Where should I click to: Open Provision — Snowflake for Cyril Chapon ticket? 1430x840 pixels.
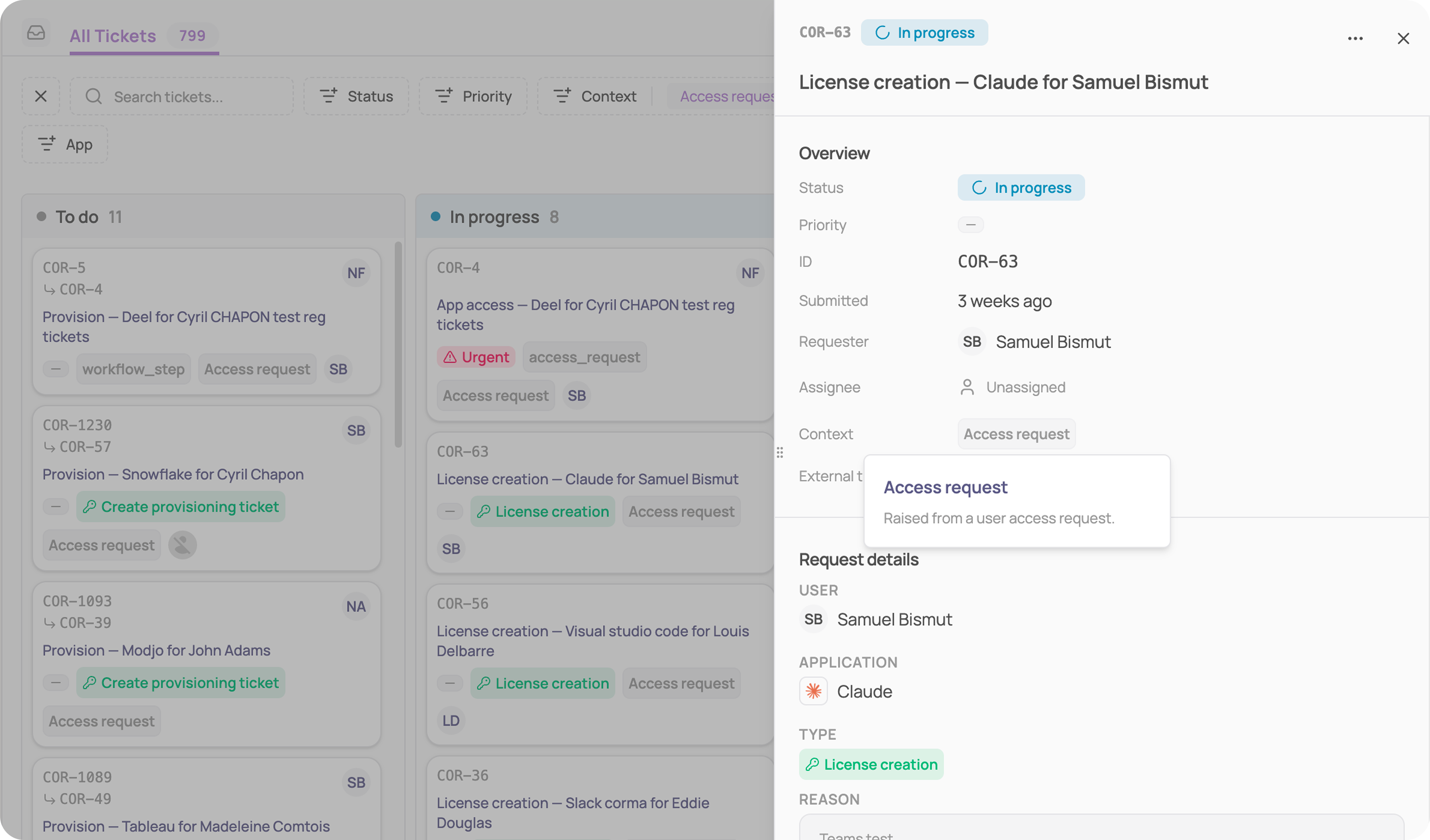(x=173, y=474)
